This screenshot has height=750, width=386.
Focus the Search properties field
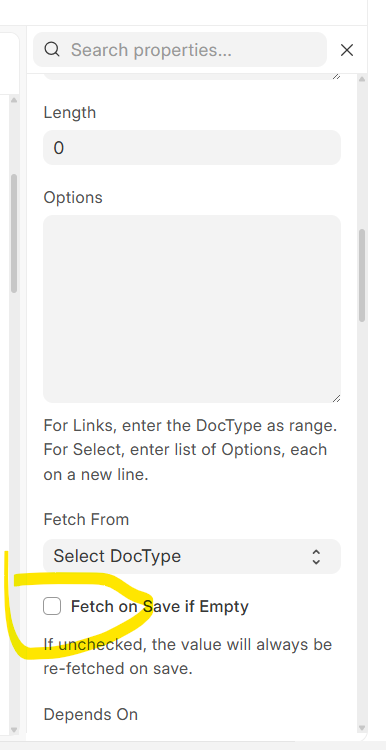point(180,50)
